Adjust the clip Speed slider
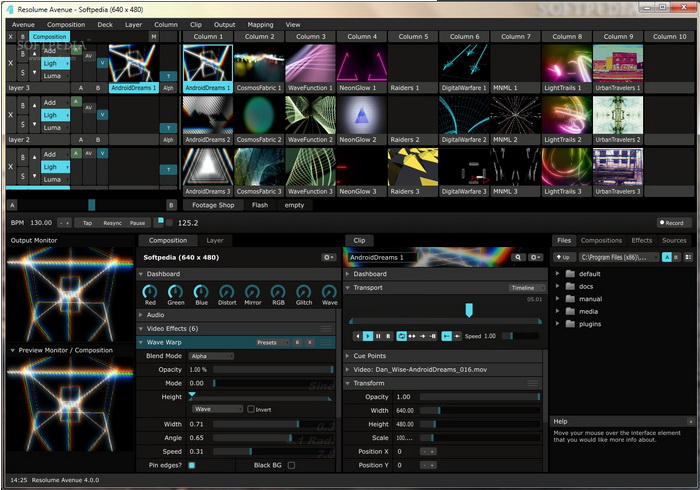Viewport: 700px width, 490px height. point(520,336)
